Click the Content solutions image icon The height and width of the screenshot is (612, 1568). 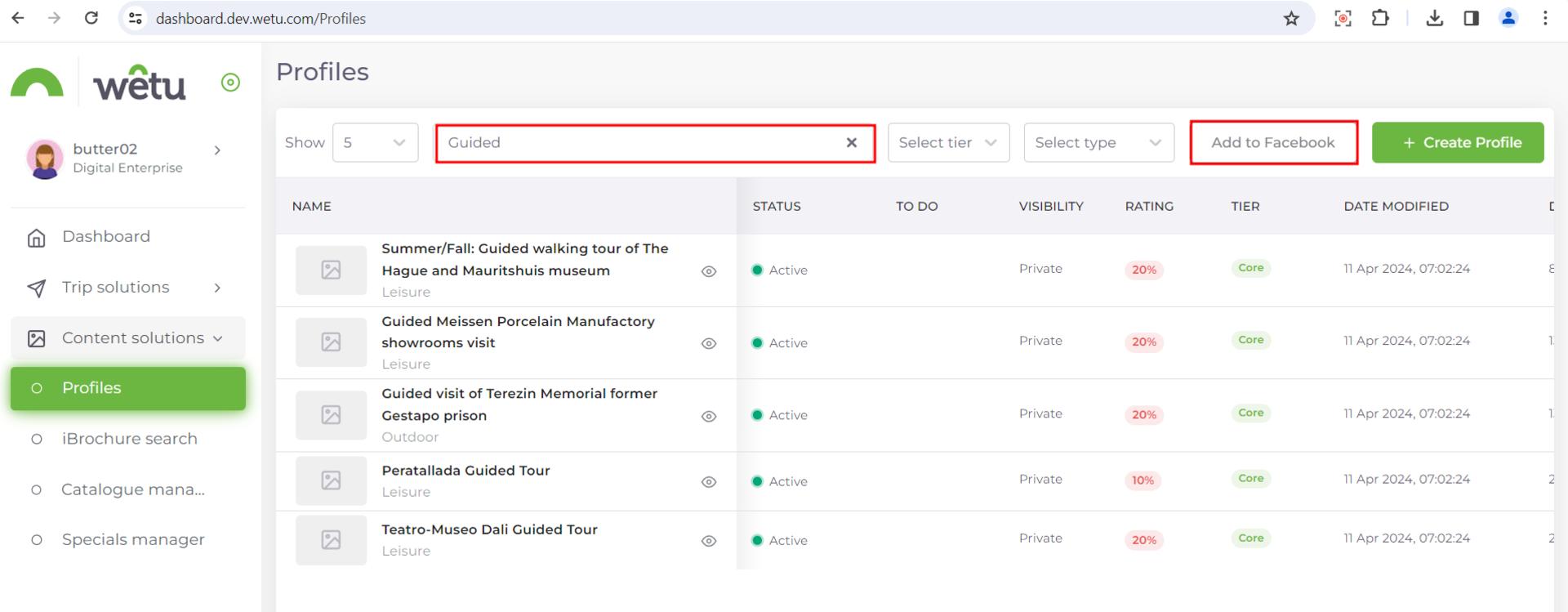tap(37, 338)
